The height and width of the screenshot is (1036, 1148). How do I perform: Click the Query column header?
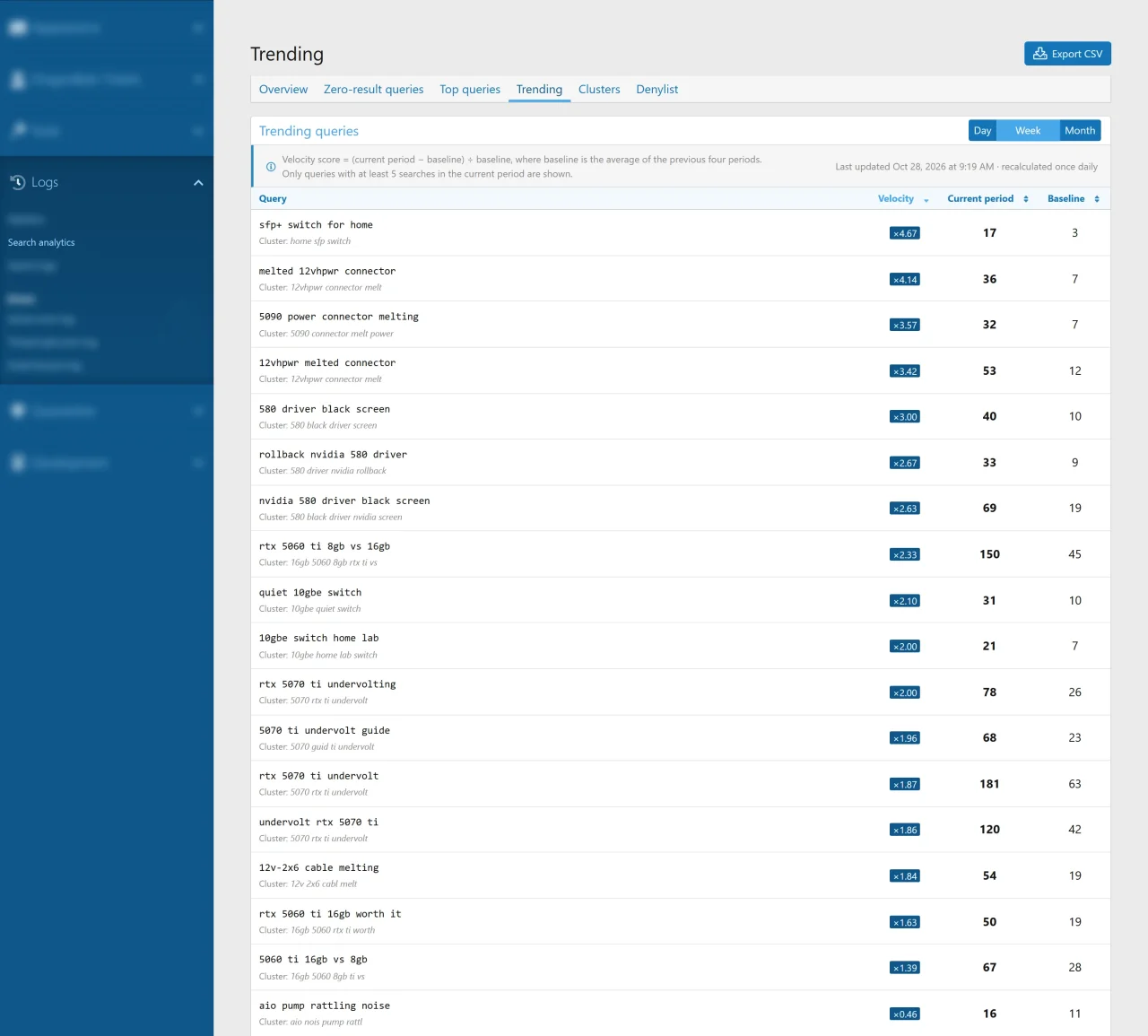(273, 199)
